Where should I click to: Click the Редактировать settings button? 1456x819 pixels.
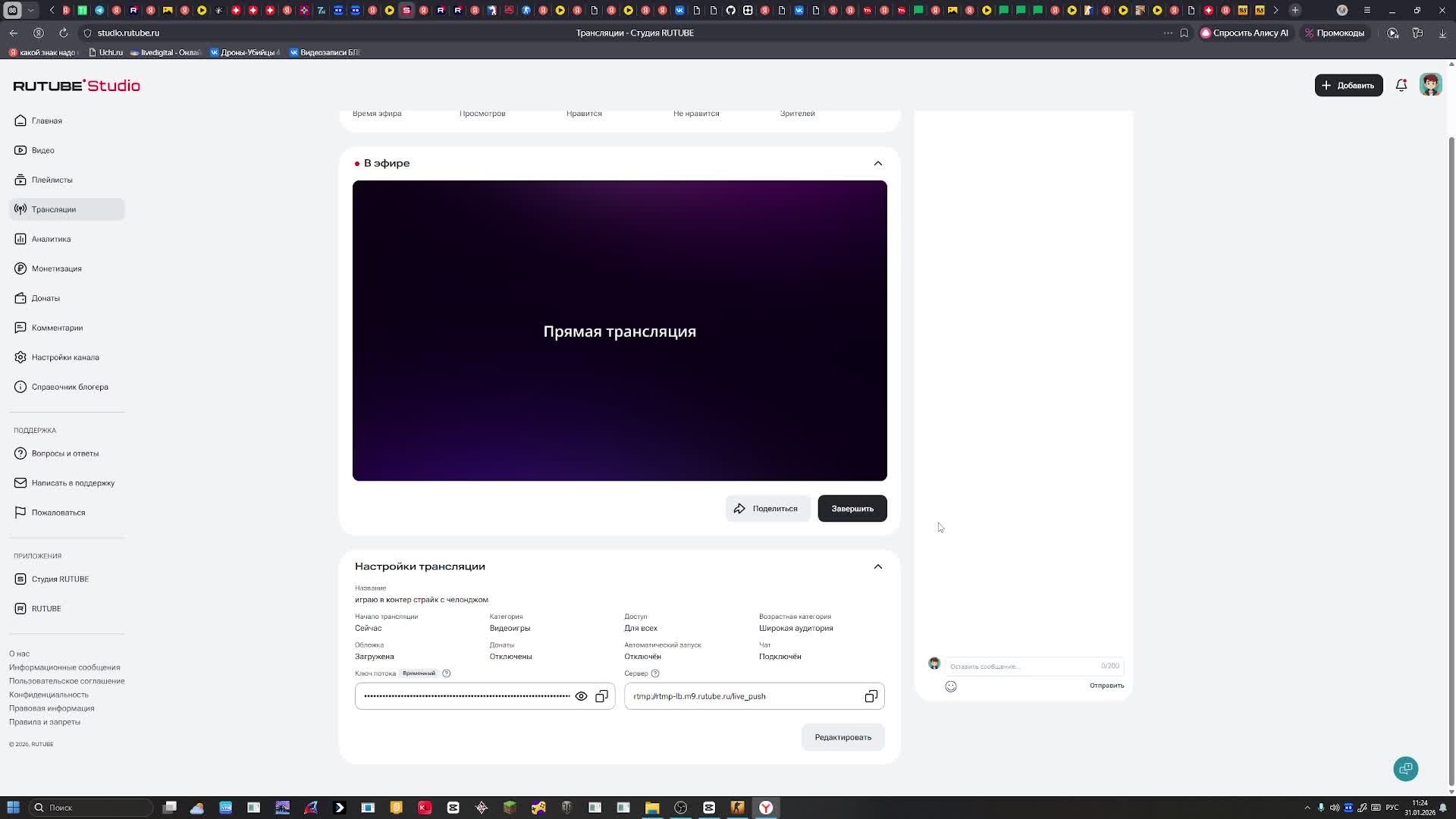(x=843, y=737)
